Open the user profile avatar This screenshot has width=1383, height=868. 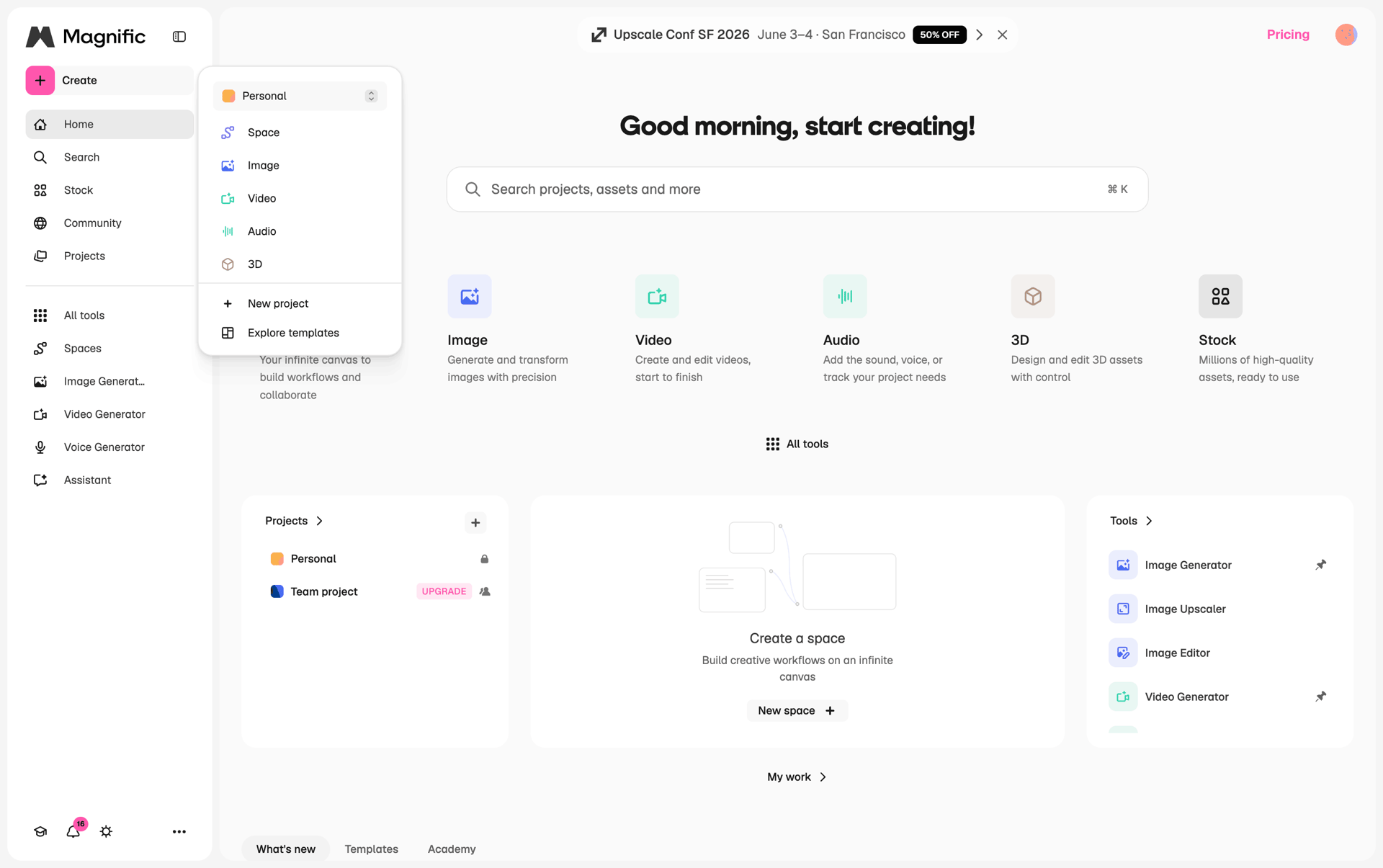(1346, 35)
